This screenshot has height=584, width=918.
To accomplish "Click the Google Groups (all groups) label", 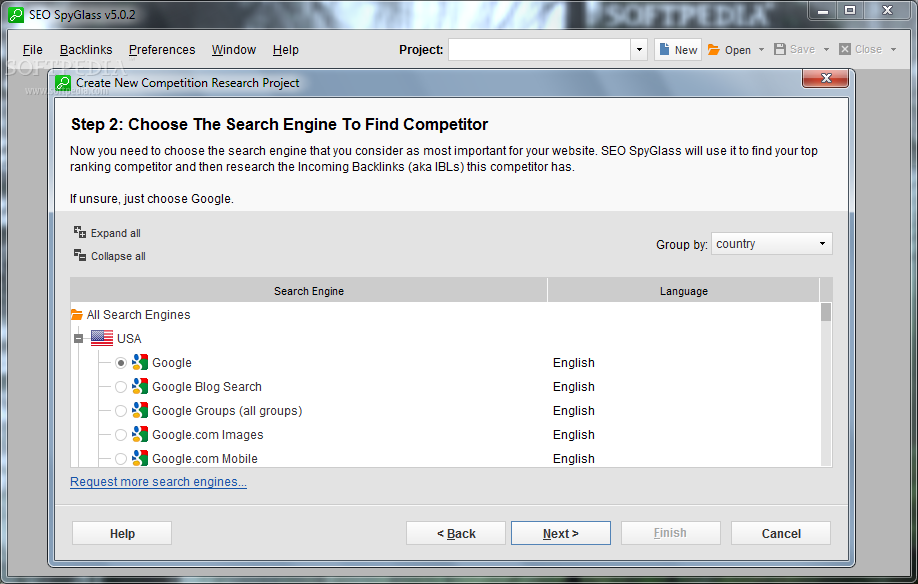I will [227, 411].
